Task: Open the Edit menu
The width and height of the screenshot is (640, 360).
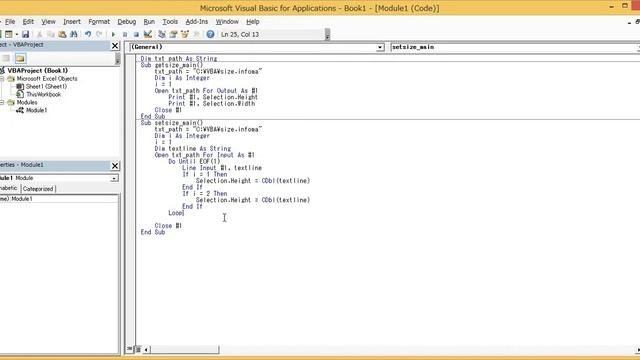Action: click(28, 22)
